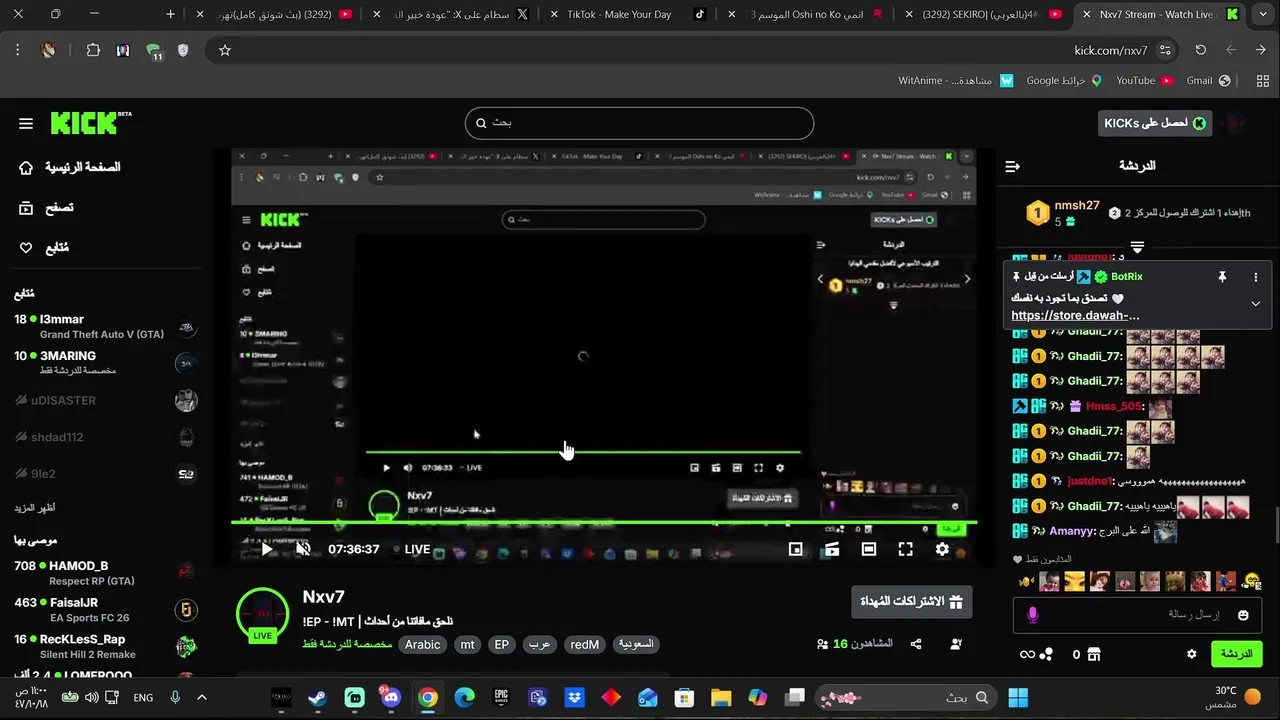Open offline channel uDISASTER

tap(105, 400)
